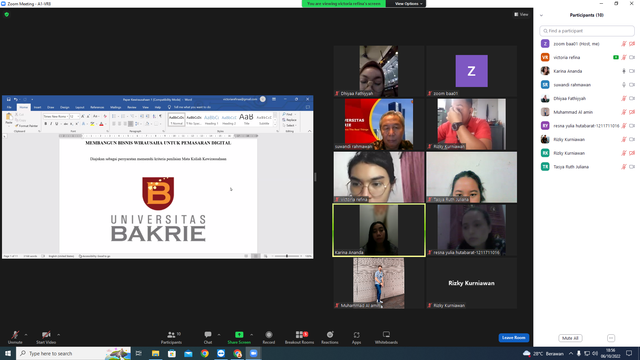Expand share options arrow next to Share Screen

(251, 335)
